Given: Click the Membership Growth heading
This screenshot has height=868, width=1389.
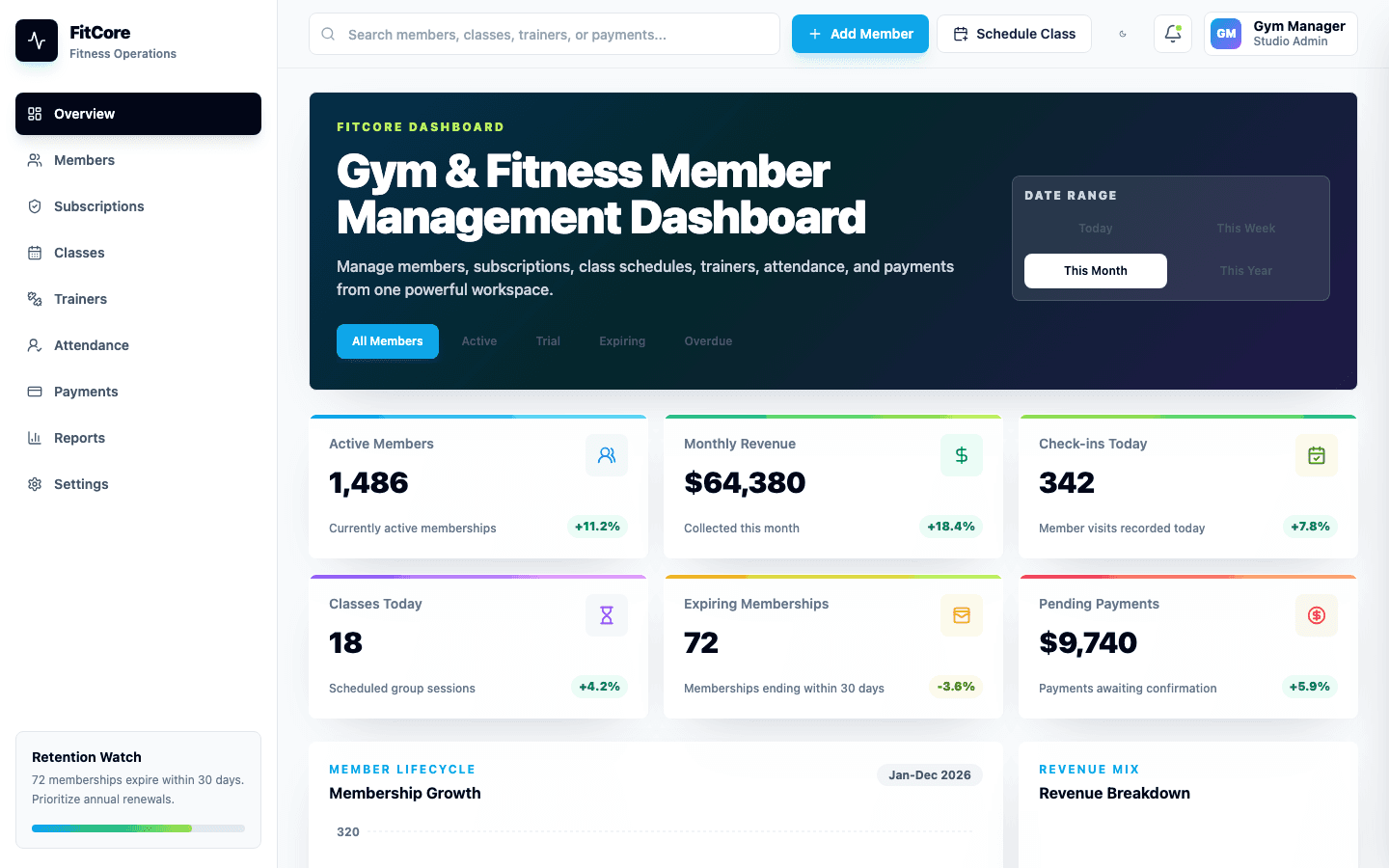Looking at the screenshot, I should point(405,794).
